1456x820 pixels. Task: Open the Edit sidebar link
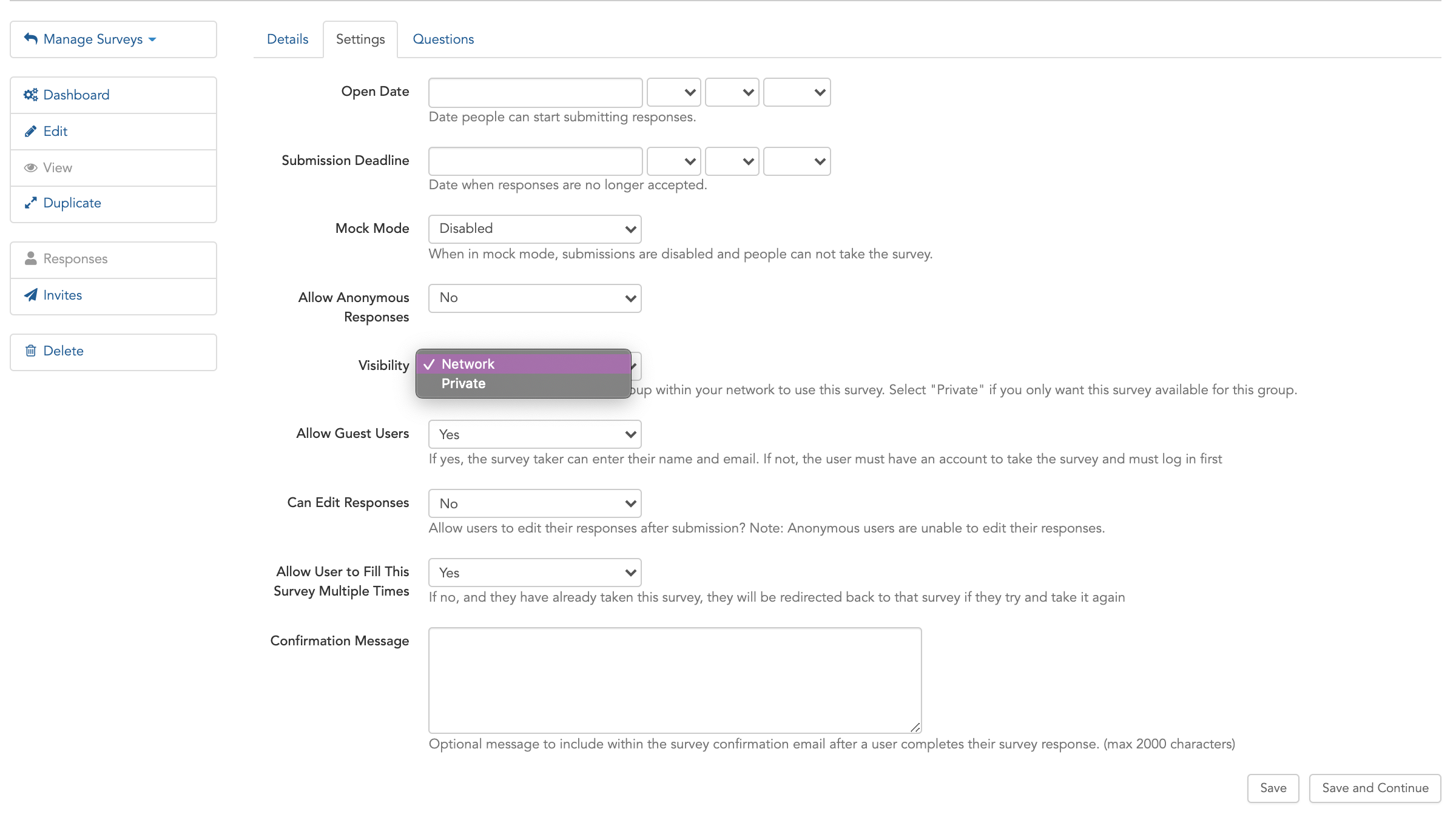pos(113,131)
